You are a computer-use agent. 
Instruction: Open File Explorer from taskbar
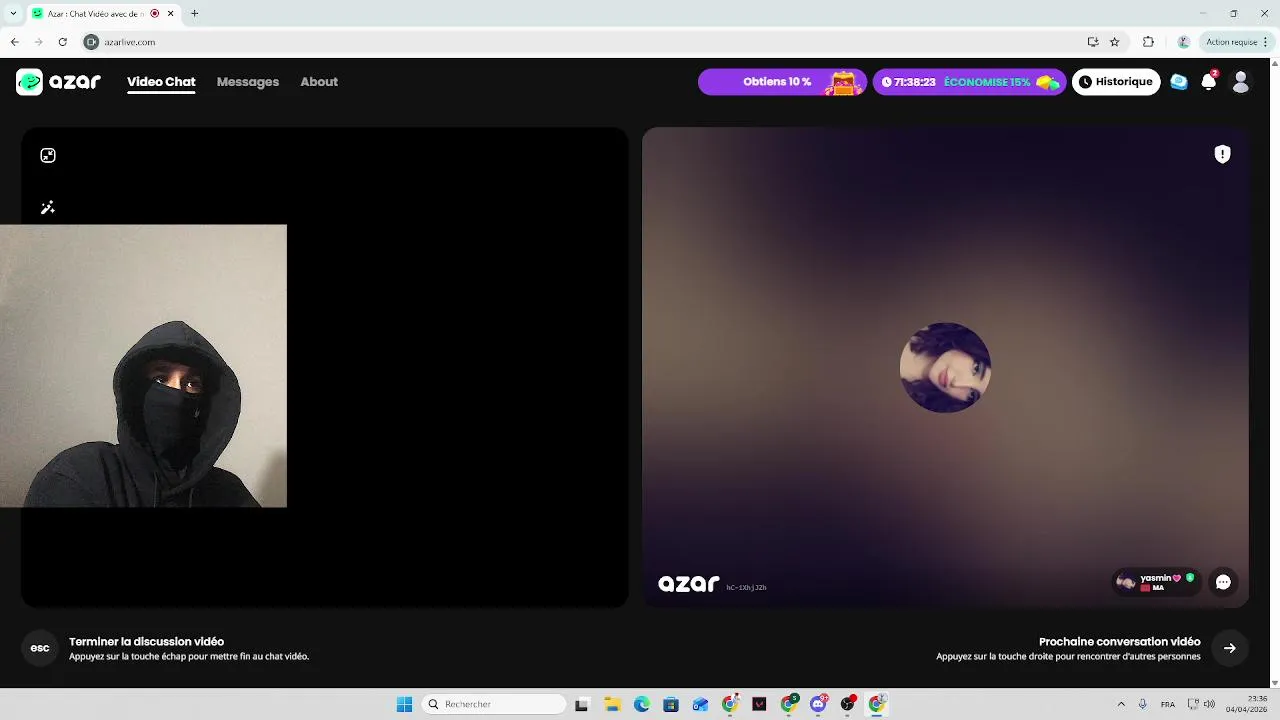(612, 704)
